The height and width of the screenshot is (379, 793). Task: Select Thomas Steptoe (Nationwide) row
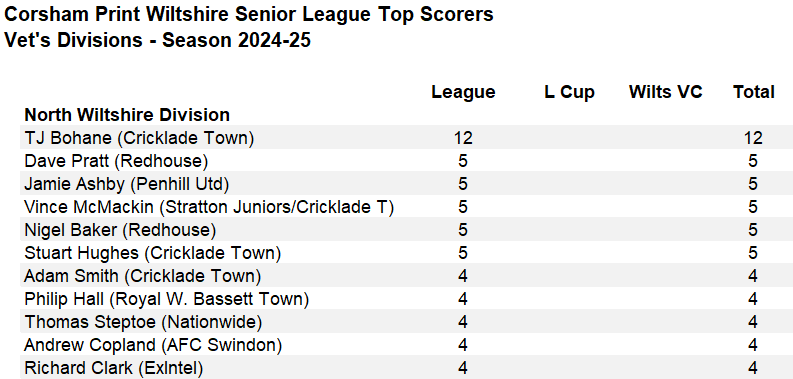(396, 322)
